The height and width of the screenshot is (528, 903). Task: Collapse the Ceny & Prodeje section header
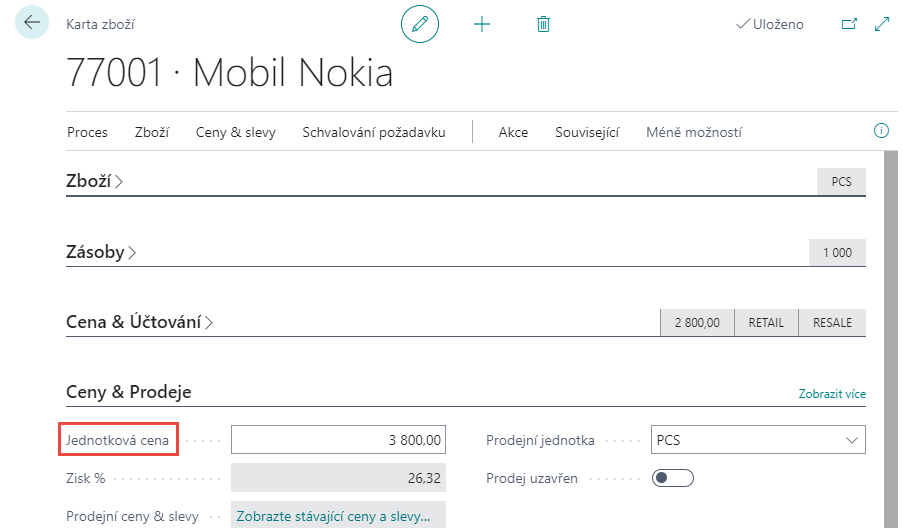tap(128, 392)
